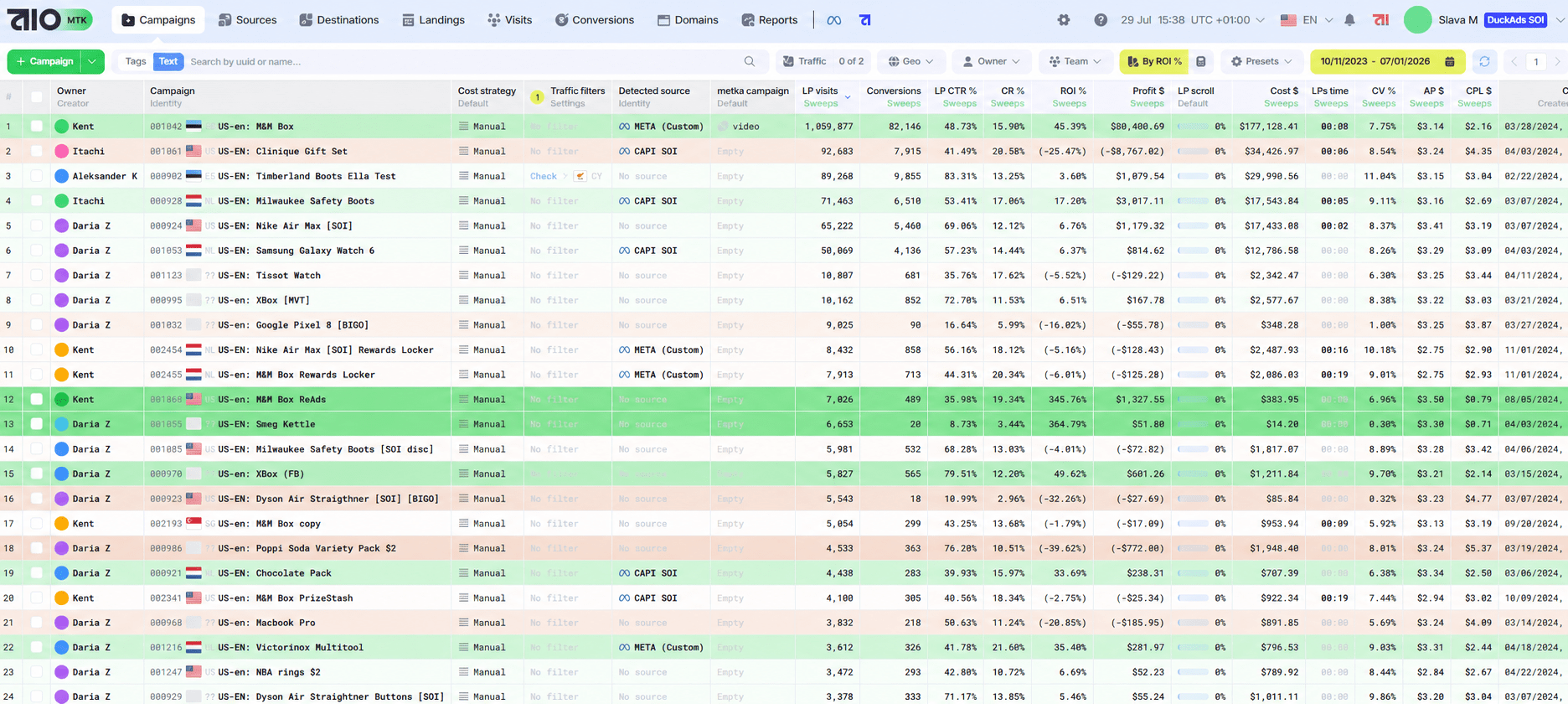Open the Presets dropdown
This screenshot has width=1568, height=704.
pyautogui.click(x=1261, y=61)
